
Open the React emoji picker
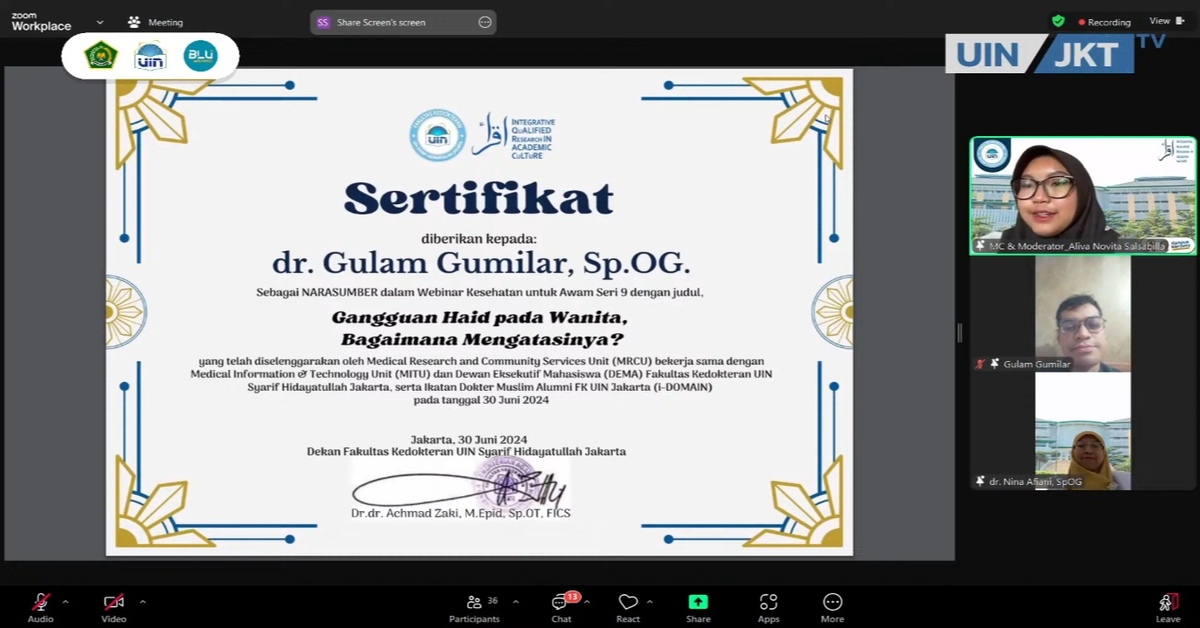(x=628, y=607)
